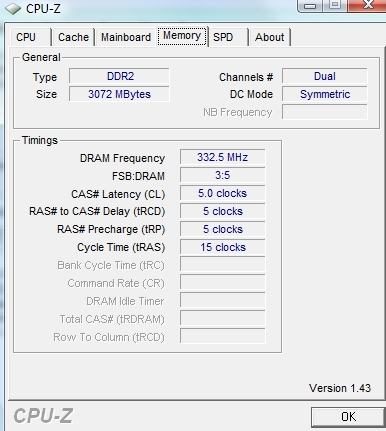
Task: Click the CAS# Latency (CL) label
Action: 118,194
